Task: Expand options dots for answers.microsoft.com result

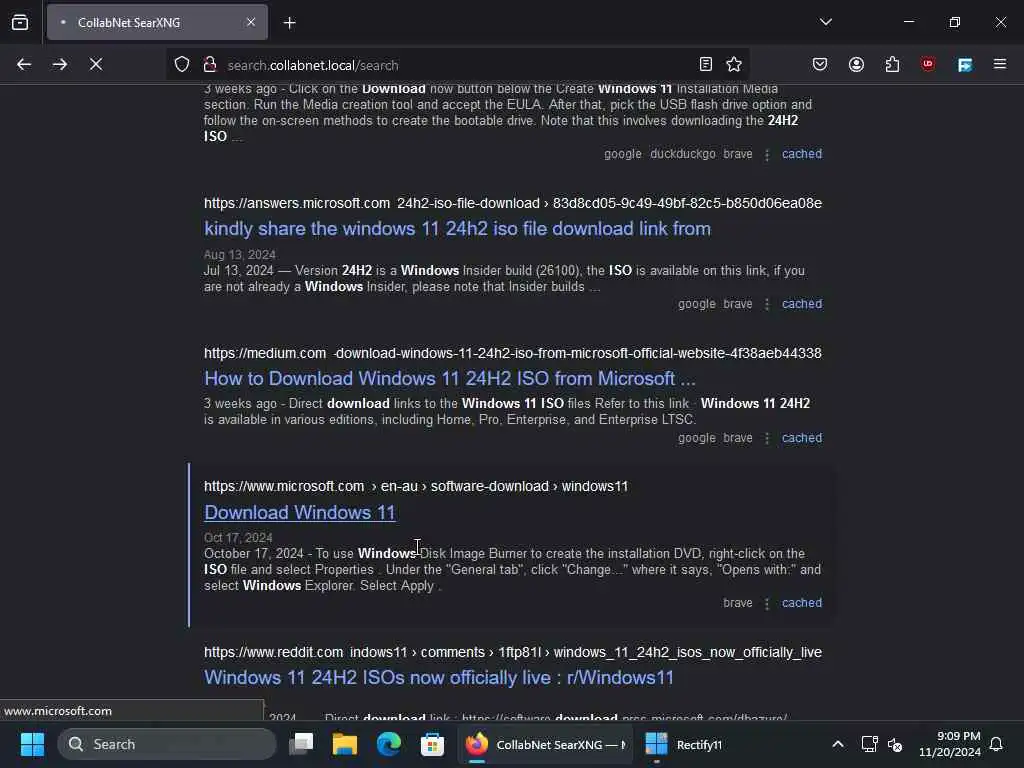Action: (767, 304)
